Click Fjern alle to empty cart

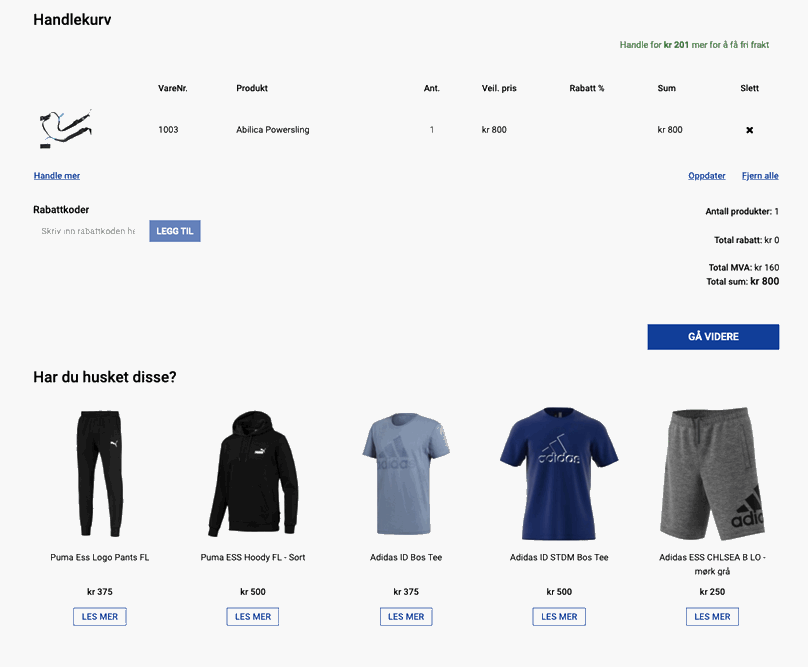760,176
